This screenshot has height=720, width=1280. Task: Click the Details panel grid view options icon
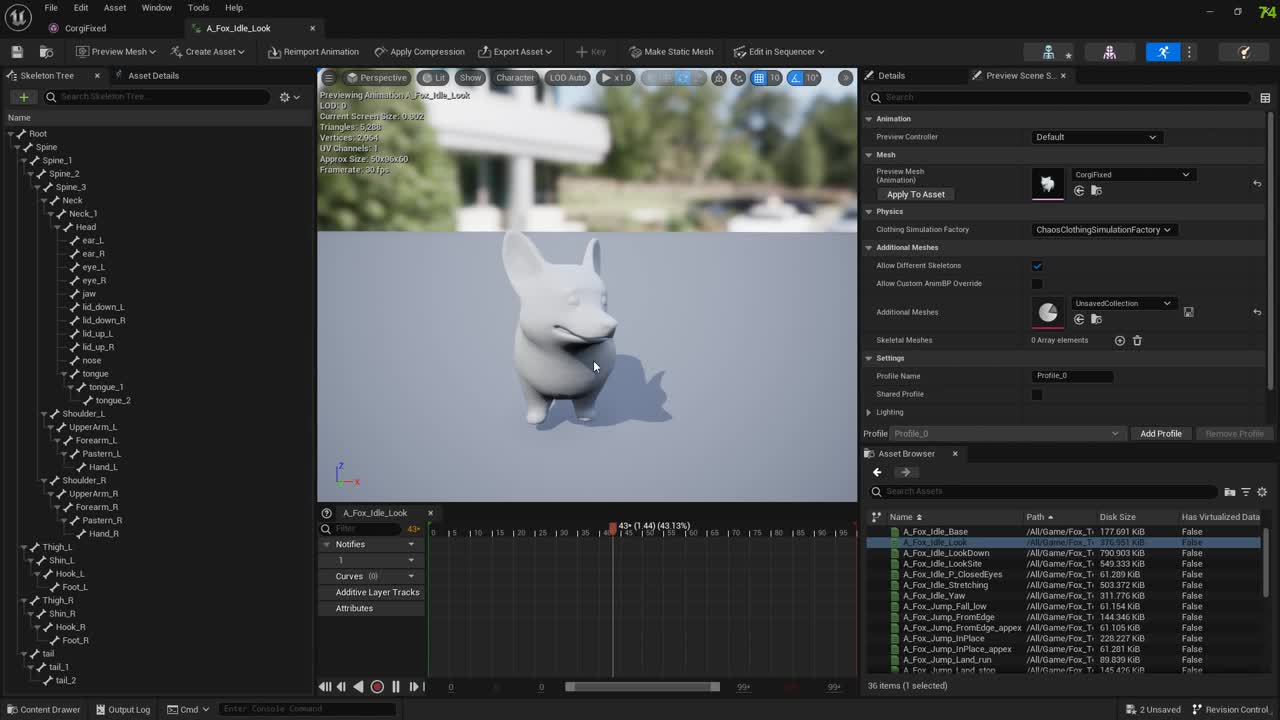pyautogui.click(x=1265, y=97)
